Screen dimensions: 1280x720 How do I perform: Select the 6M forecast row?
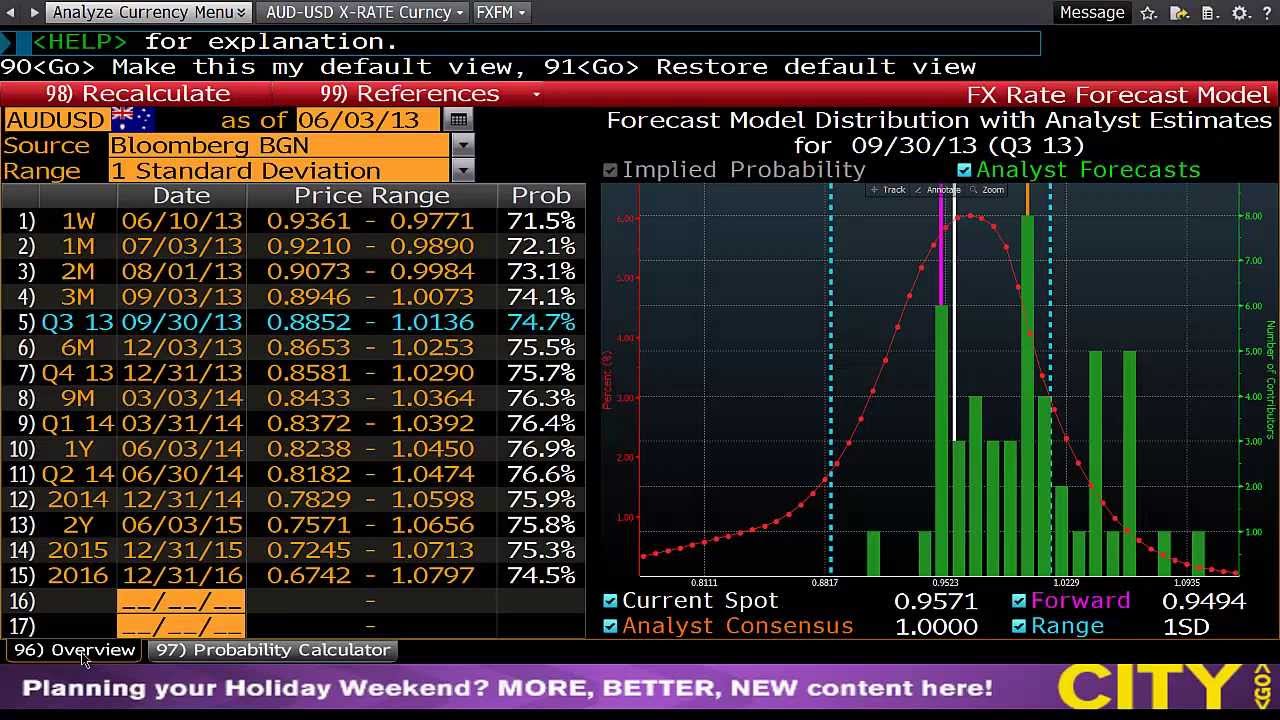coord(293,347)
